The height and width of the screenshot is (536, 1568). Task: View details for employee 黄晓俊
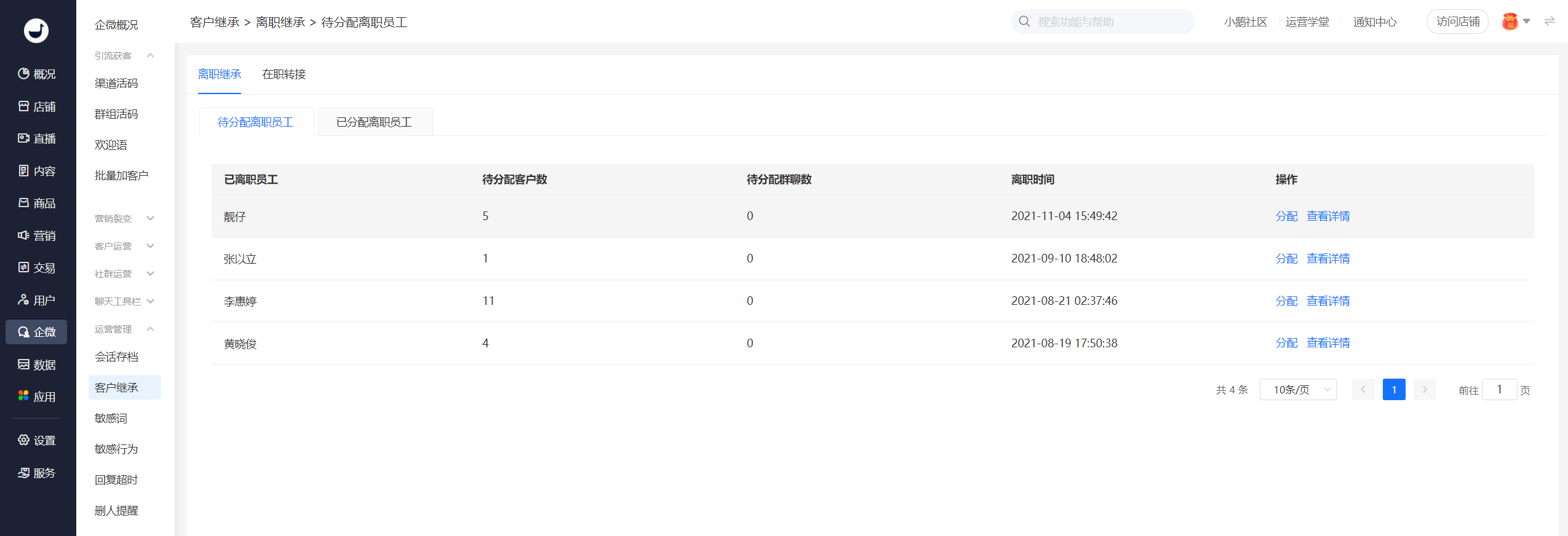pyautogui.click(x=1328, y=343)
